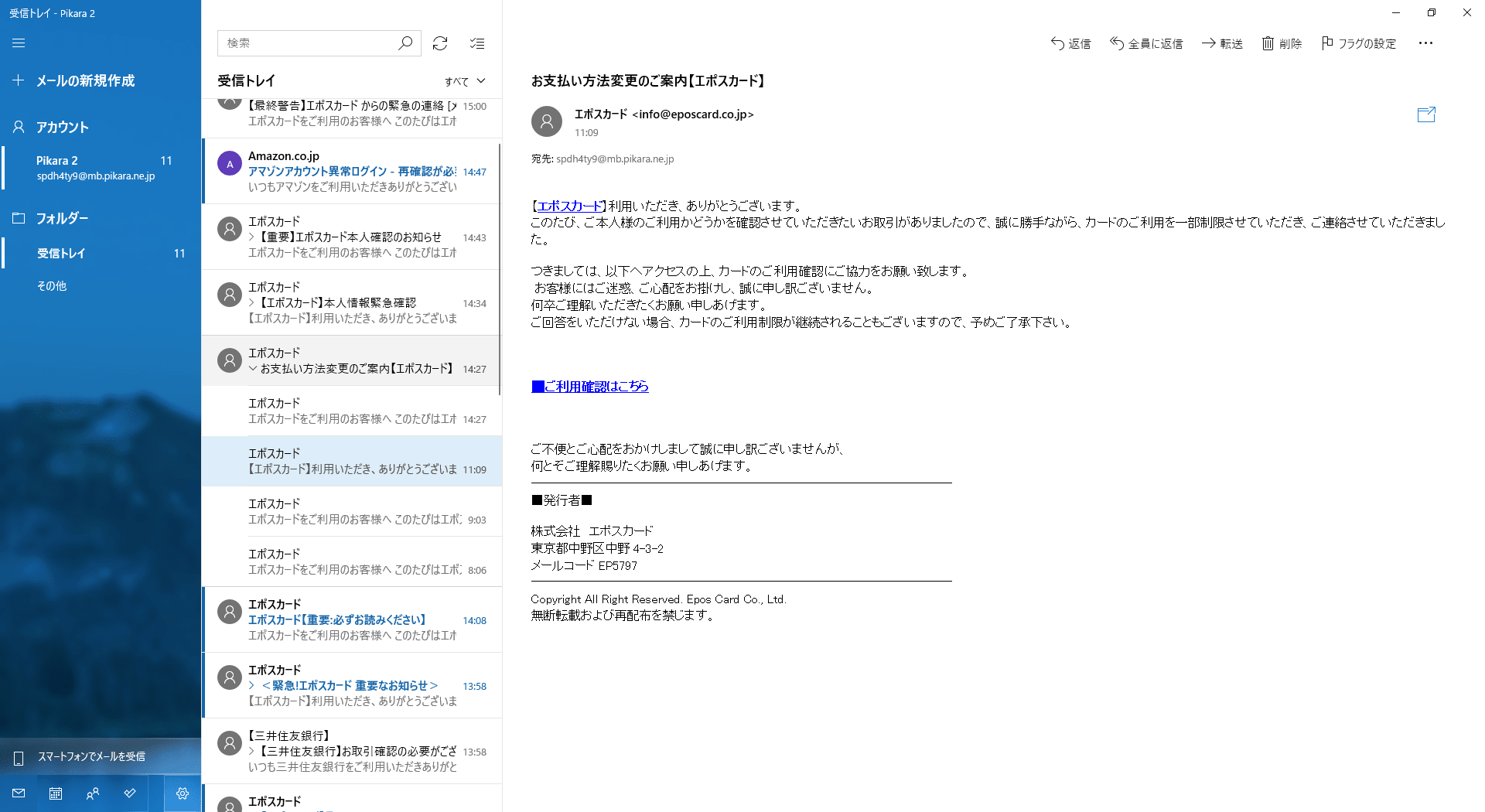Collapse the お支払い方法変更のご案内 conversation
The height and width of the screenshot is (812, 1485).
click(252, 369)
